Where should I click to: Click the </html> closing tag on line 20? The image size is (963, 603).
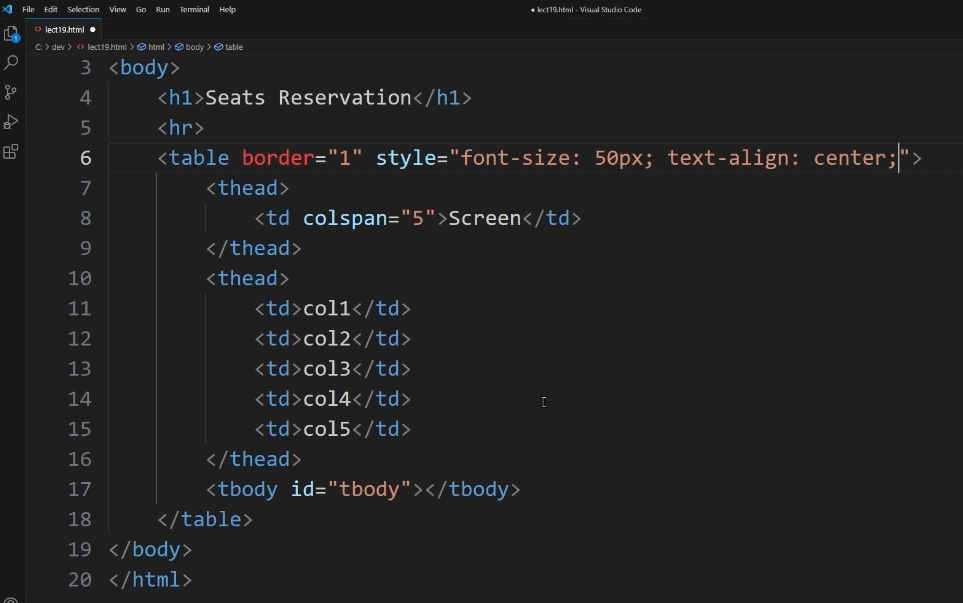pos(150,579)
